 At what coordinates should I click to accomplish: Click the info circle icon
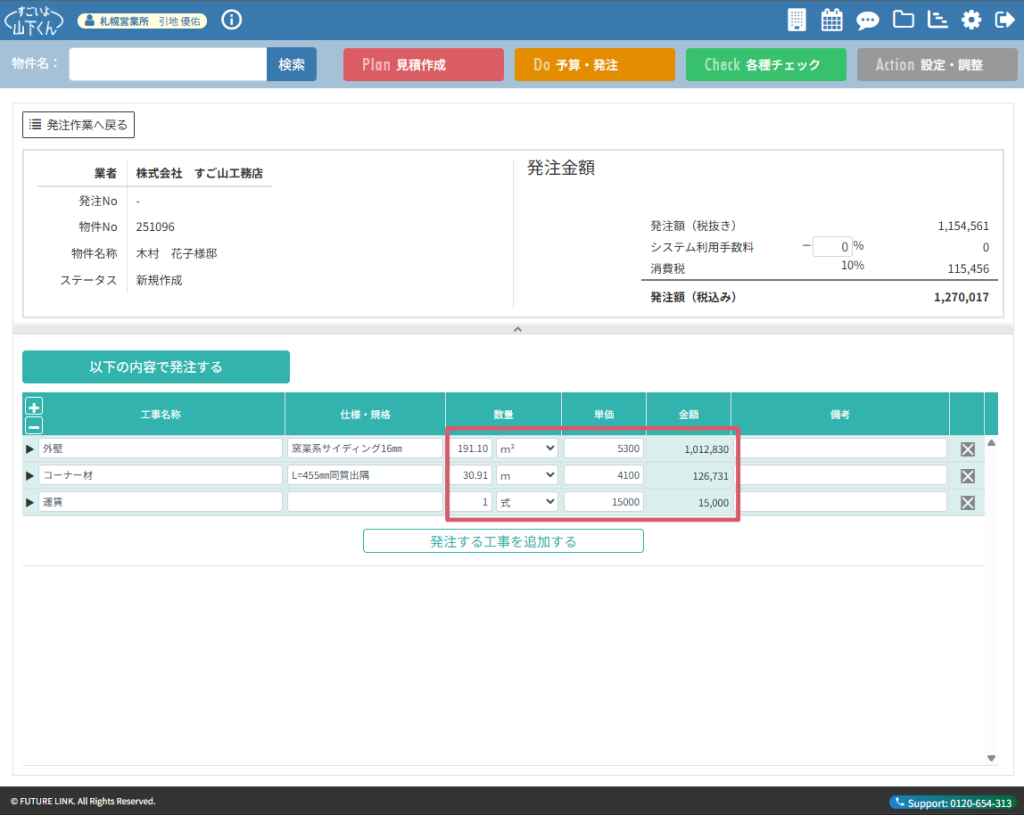pos(231,20)
